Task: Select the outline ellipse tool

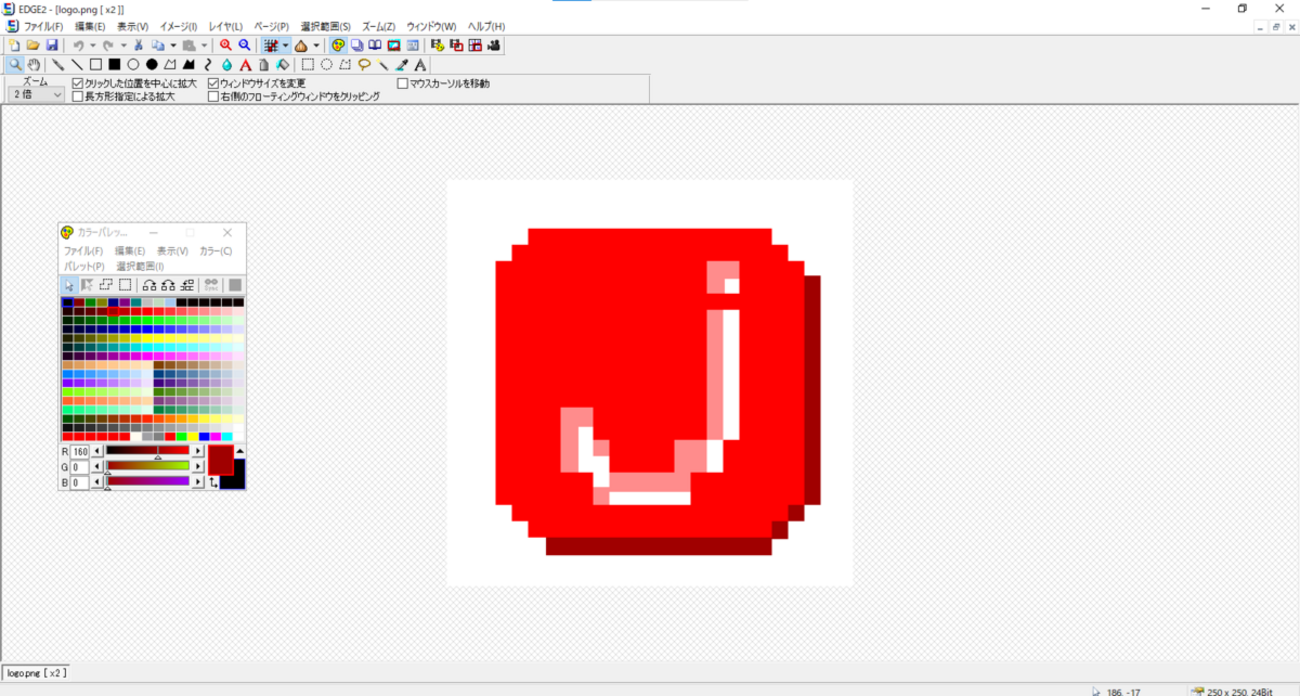Action: click(133, 64)
